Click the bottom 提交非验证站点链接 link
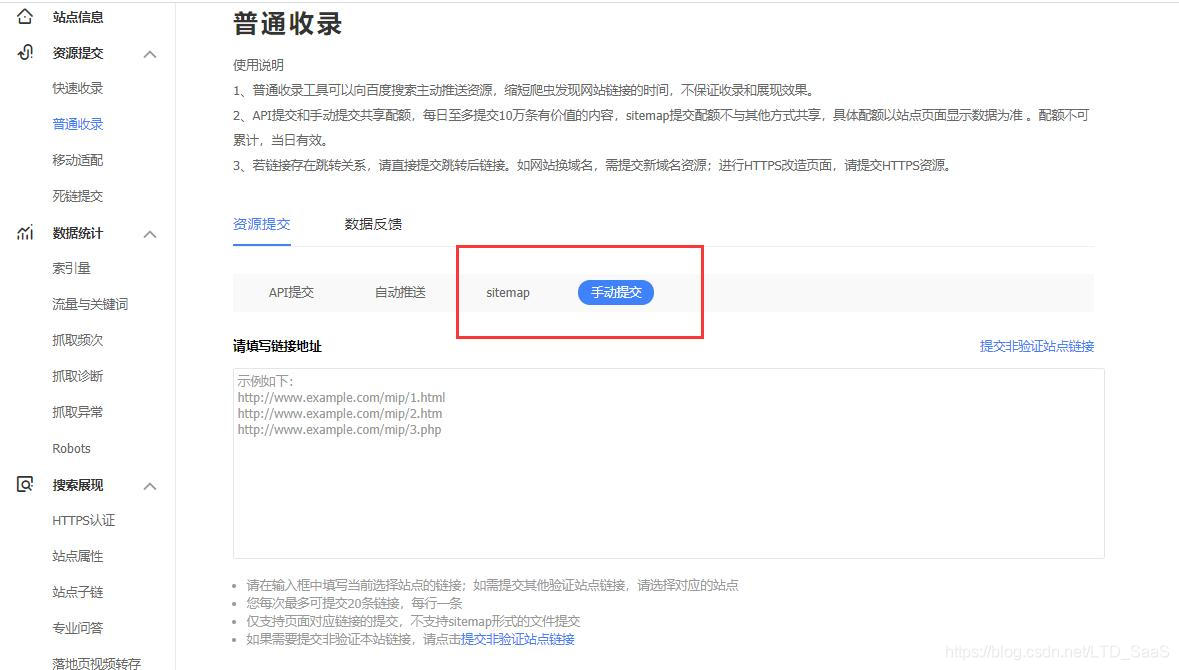The image size is (1179, 670). click(x=518, y=638)
